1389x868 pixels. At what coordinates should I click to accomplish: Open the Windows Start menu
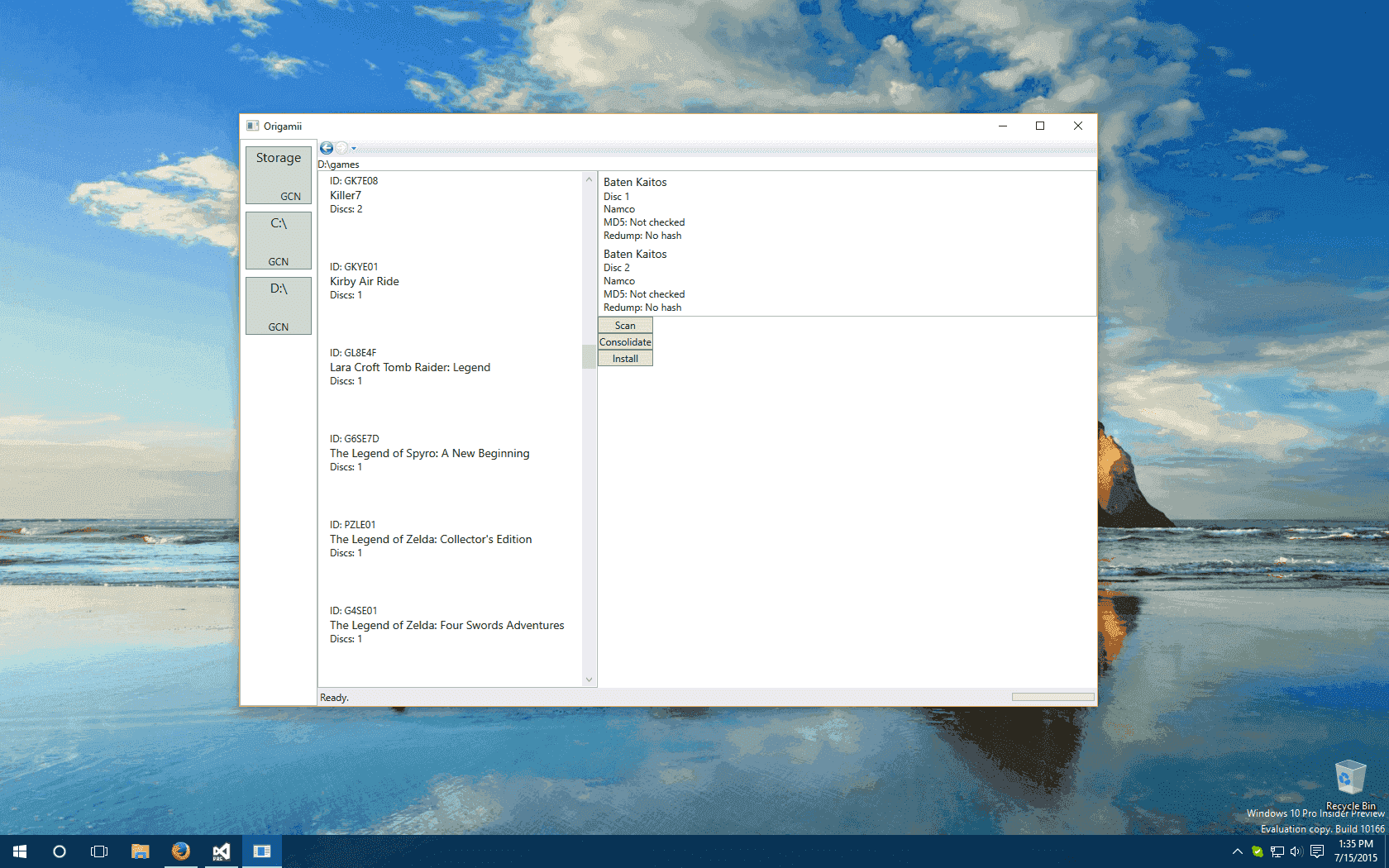click(20, 851)
